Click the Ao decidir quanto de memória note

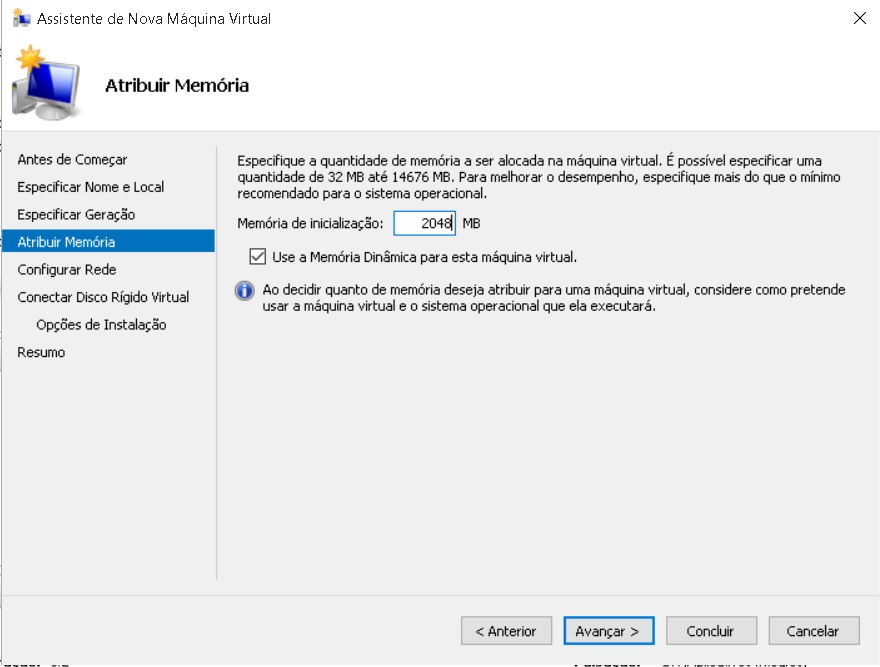554,298
